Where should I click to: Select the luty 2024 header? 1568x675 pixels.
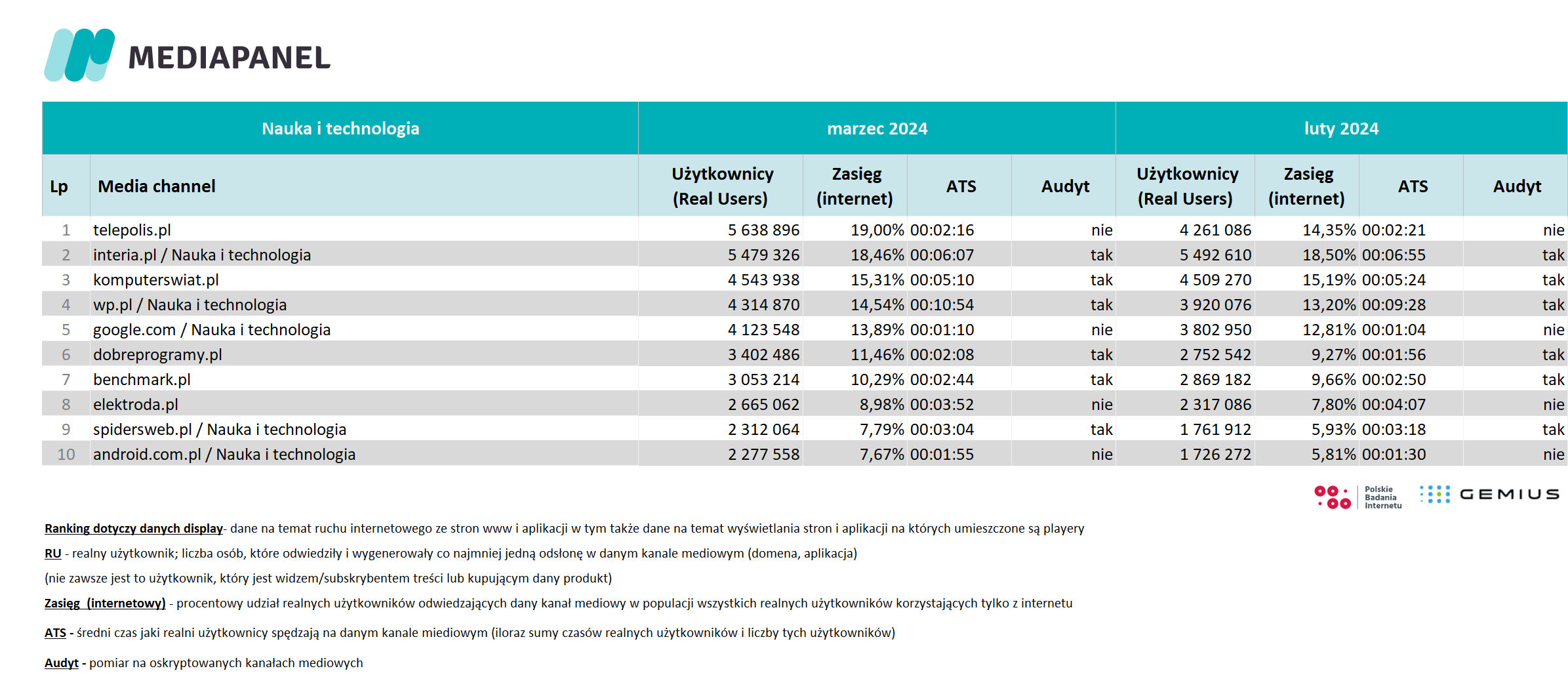pos(1341,129)
